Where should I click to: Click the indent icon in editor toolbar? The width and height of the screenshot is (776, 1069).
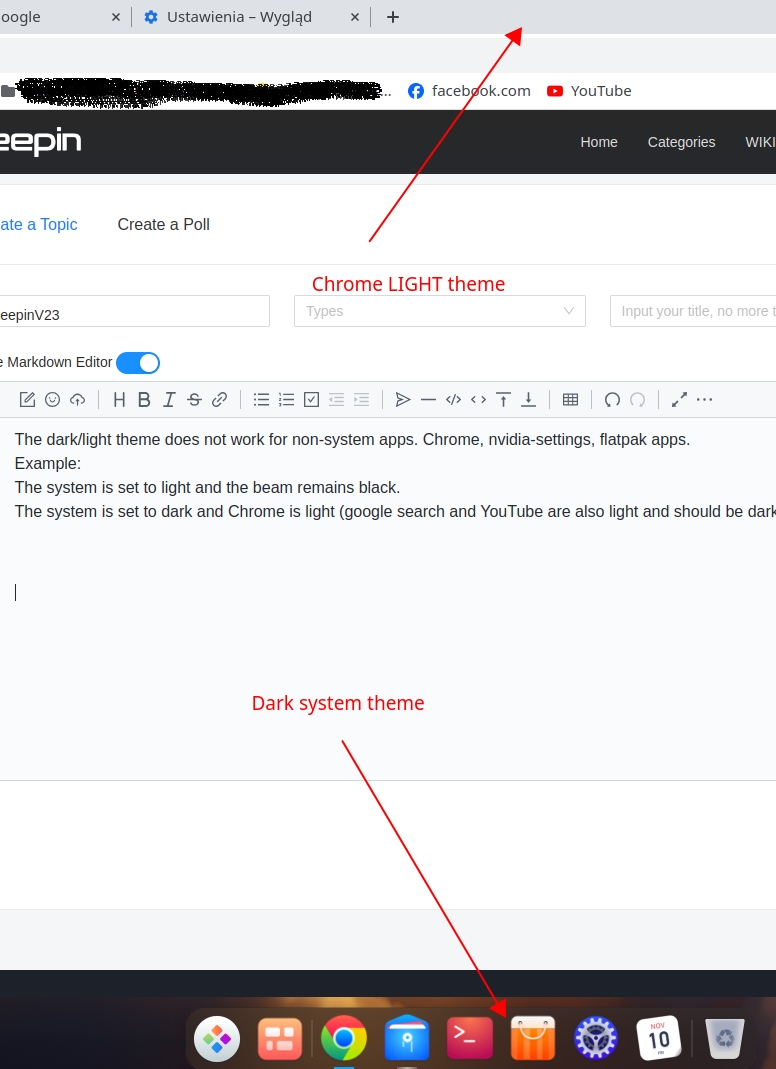(x=361, y=400)
